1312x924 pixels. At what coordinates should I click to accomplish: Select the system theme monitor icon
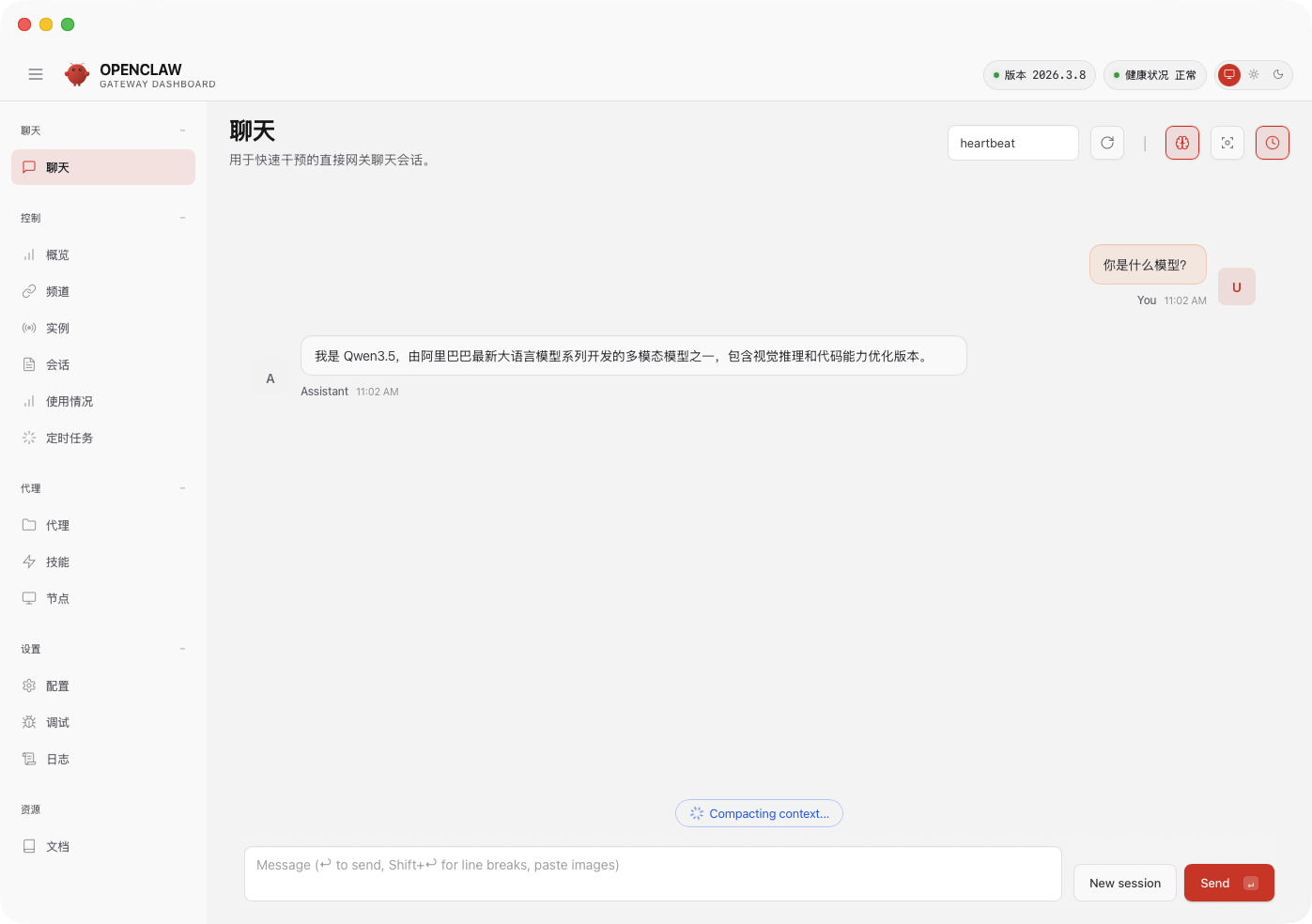click(1229, 74)
